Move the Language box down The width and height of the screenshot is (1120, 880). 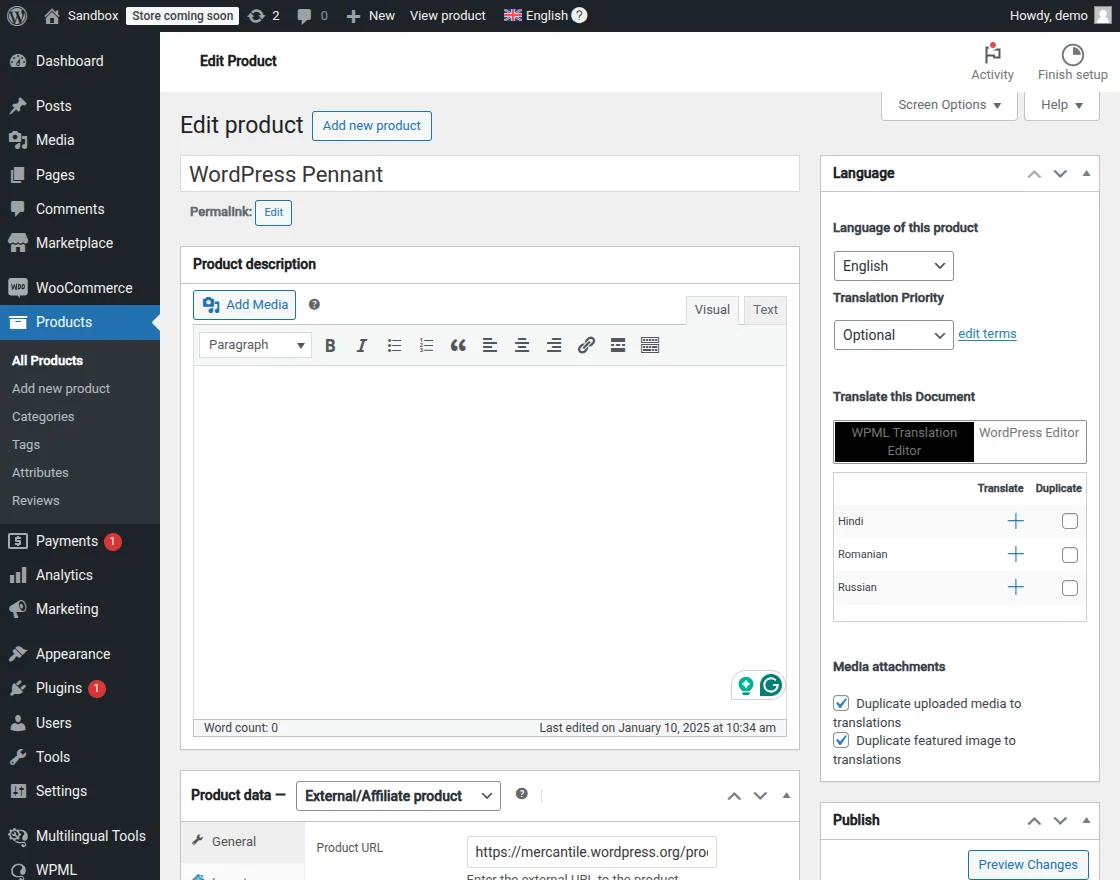[1060, 174]
